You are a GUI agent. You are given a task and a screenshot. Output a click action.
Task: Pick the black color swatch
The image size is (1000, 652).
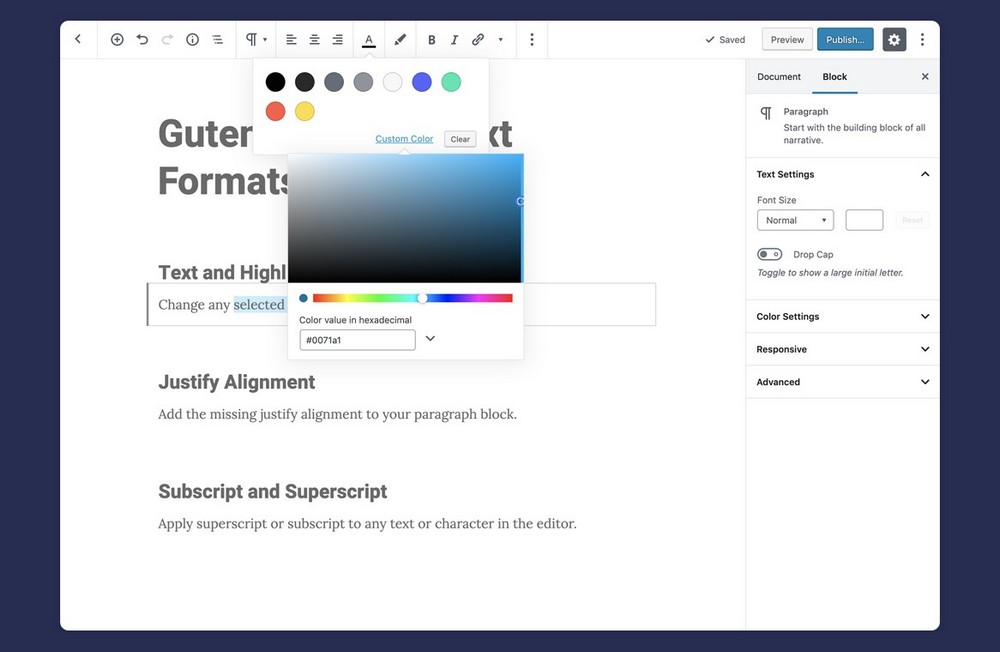[276, 82]
